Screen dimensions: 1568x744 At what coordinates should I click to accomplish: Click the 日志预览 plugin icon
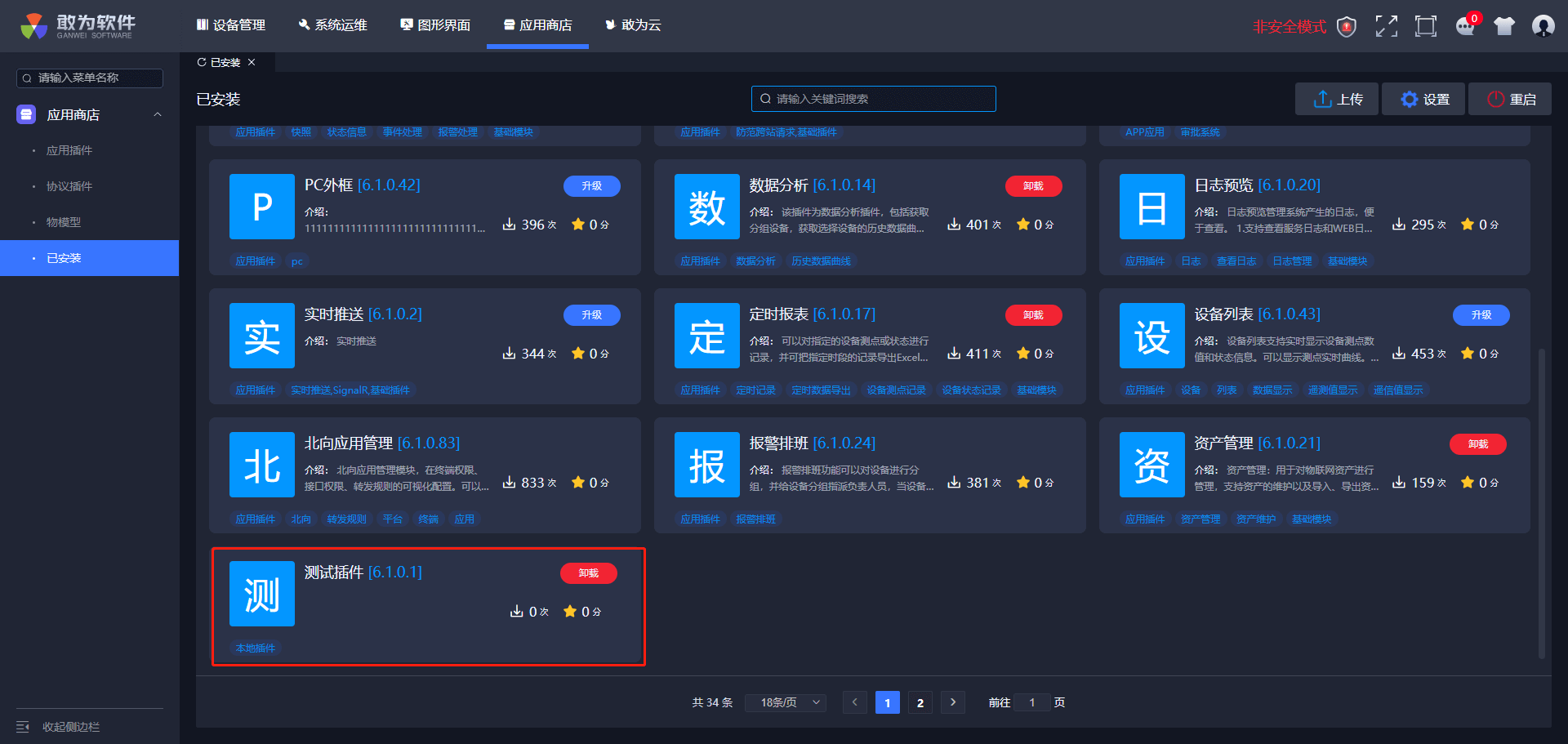(1152, 207)
